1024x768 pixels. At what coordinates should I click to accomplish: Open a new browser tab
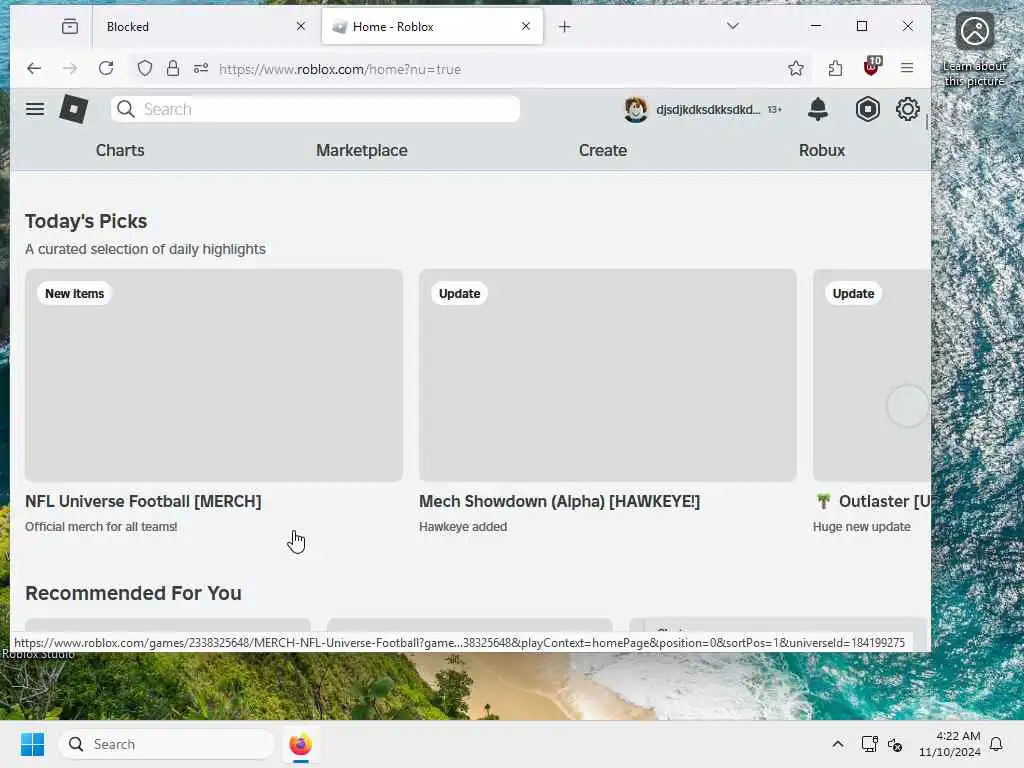point(565,27)
